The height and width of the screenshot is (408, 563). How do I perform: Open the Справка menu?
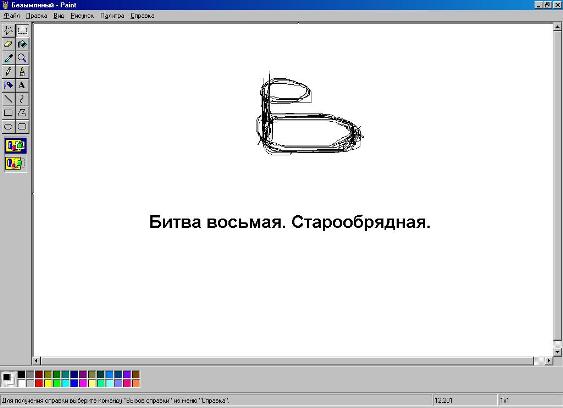pos(142,16)
